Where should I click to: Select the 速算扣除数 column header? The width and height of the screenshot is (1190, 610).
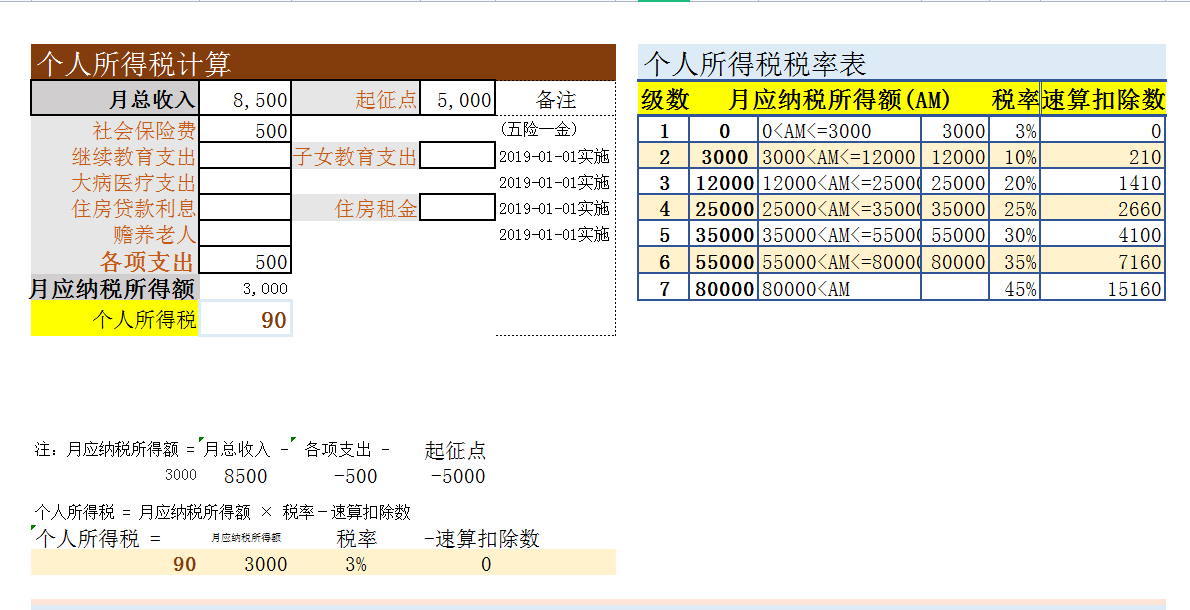(1103, 99)
